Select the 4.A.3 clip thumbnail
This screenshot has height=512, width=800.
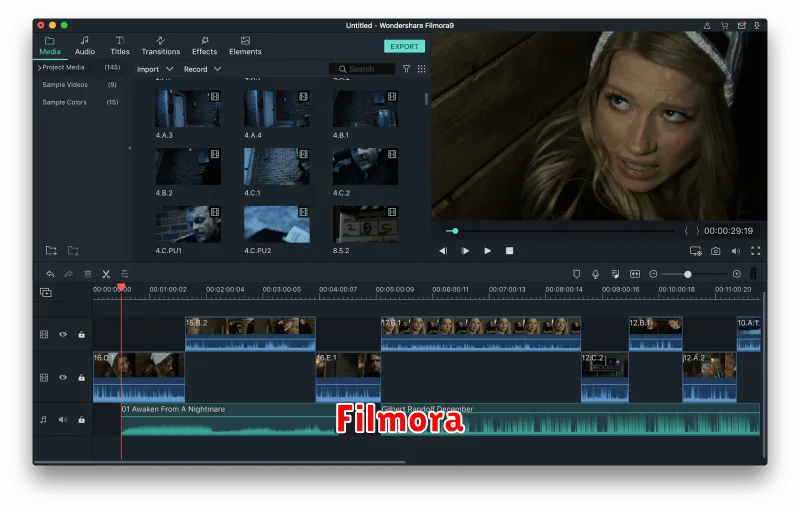coord(188,109)
